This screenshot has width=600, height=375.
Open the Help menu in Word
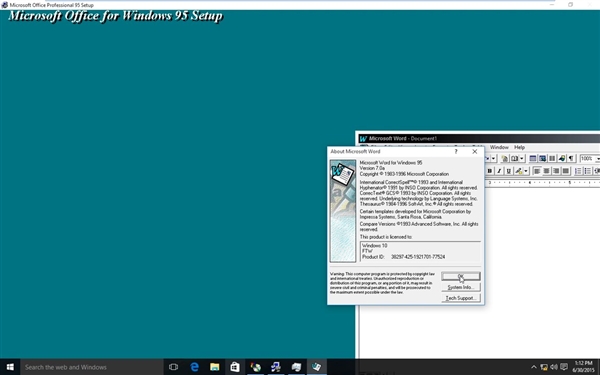click(x=519, y=147)
